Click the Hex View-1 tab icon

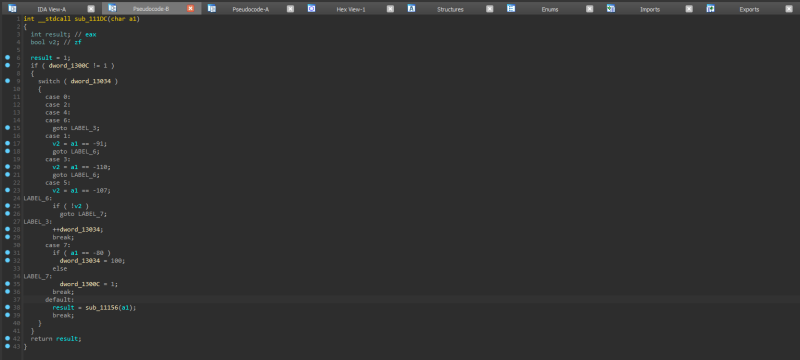(311, 8)
